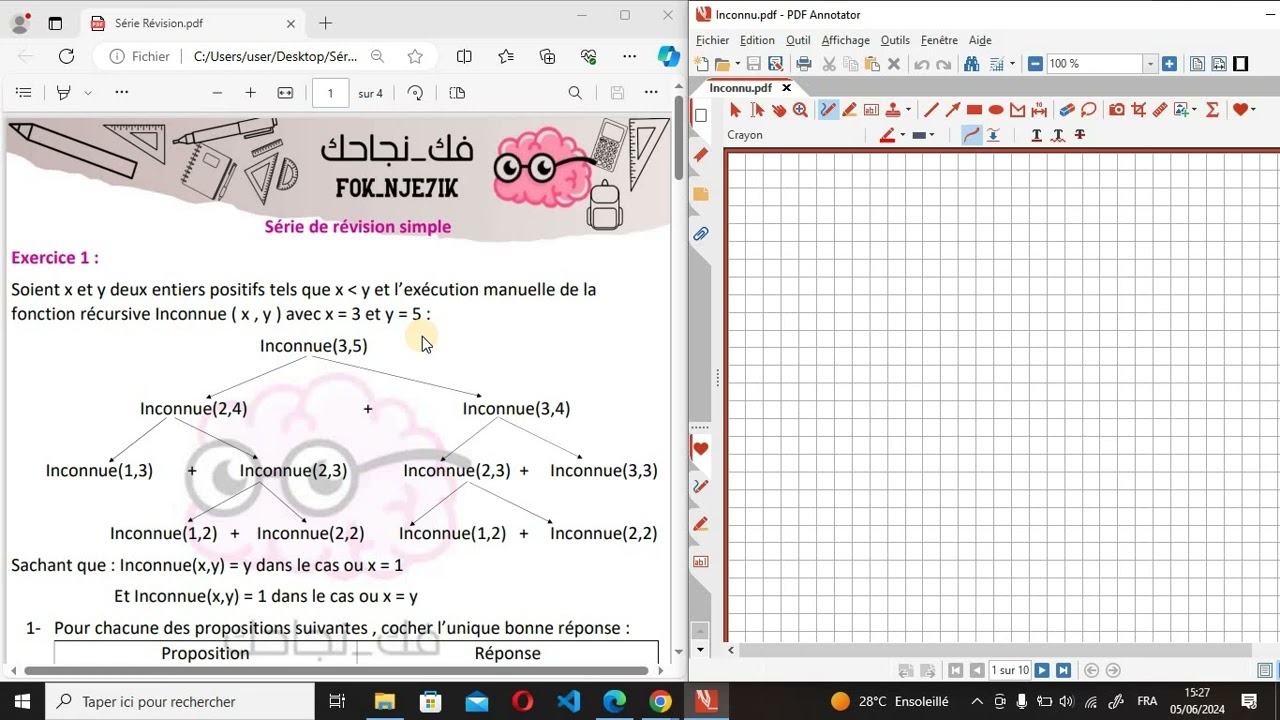This screenshot has width=1280, height=720.
Task: Refresh the Edge browser page
Action: click(66, 57)
